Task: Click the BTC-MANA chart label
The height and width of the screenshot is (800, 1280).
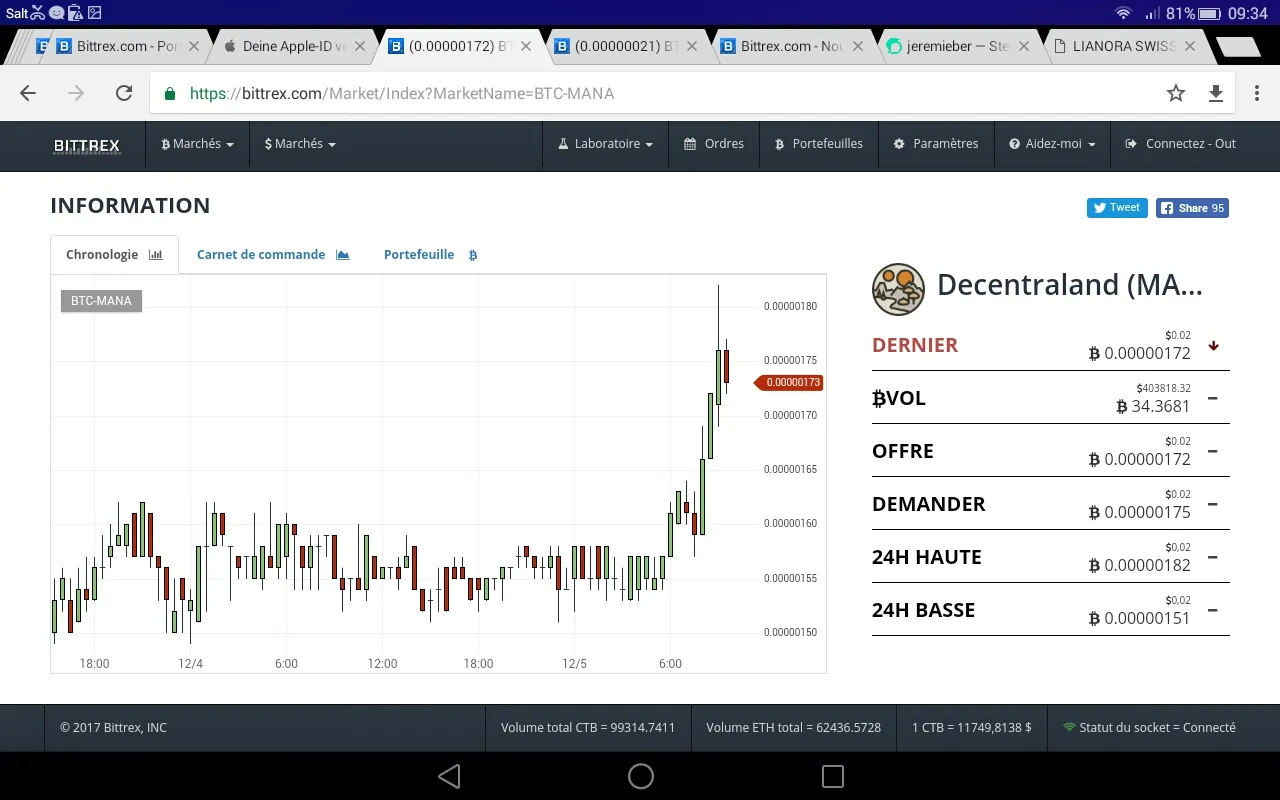Action: 101,301
